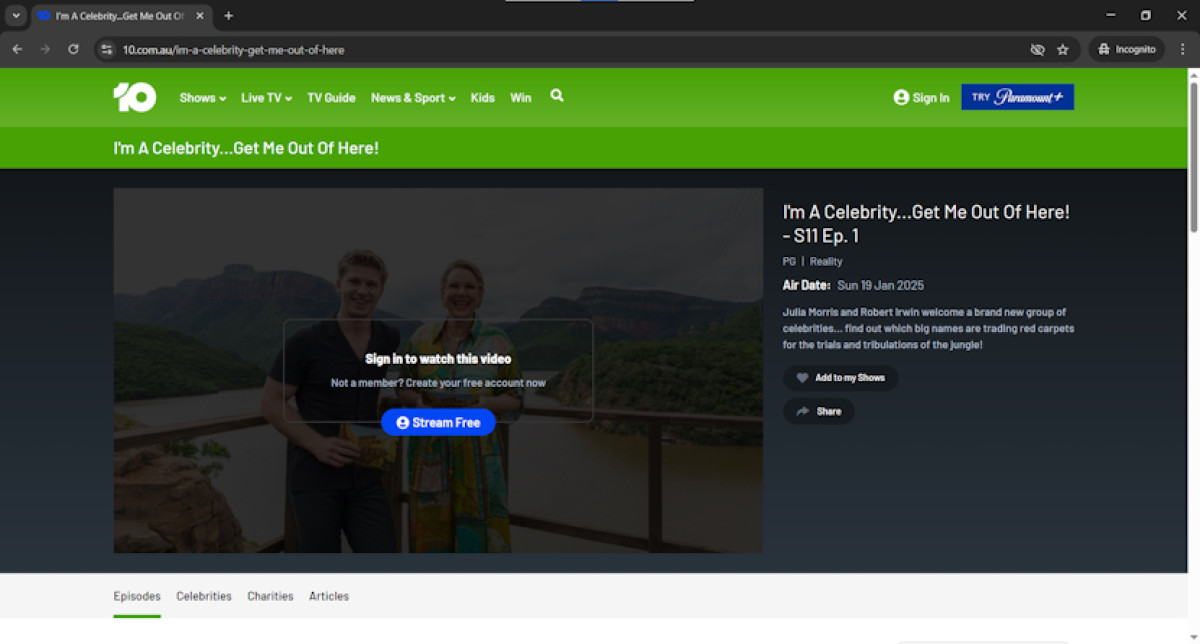Switch to the Celebrities tab

pos(204,596)
